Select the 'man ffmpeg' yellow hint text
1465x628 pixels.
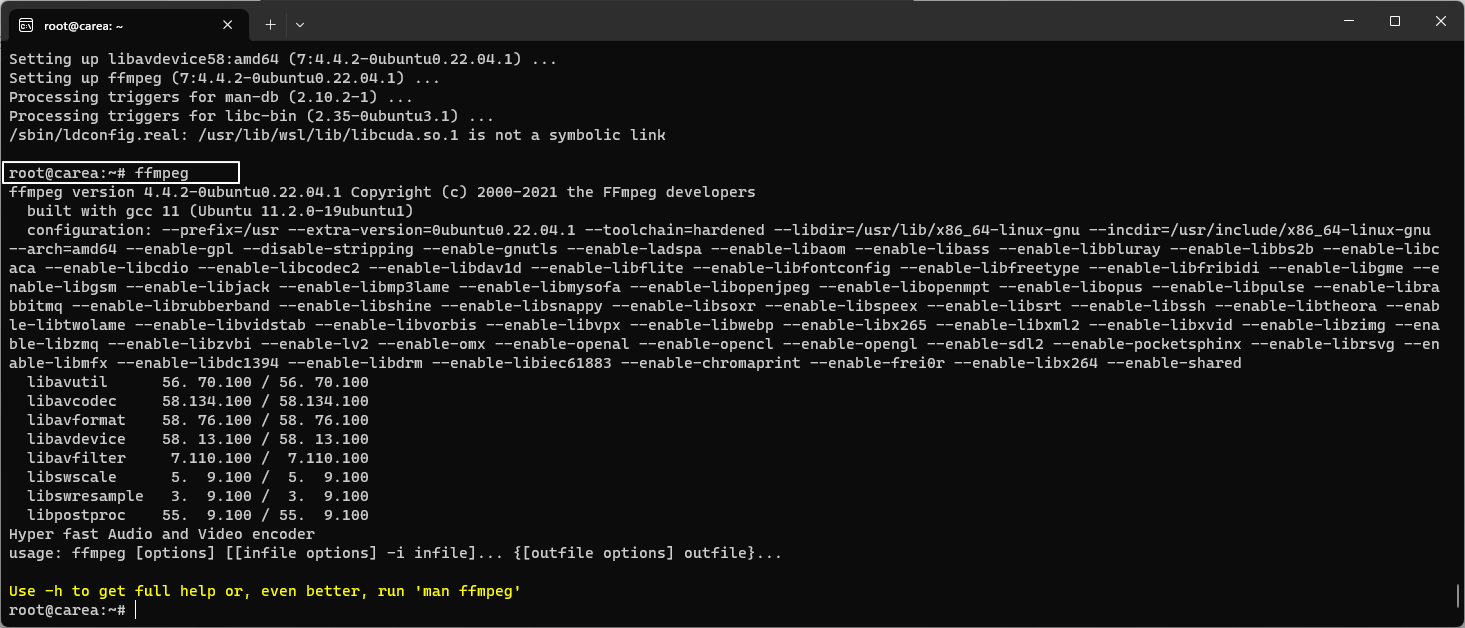pyautogui.click(x=467, y=590)
